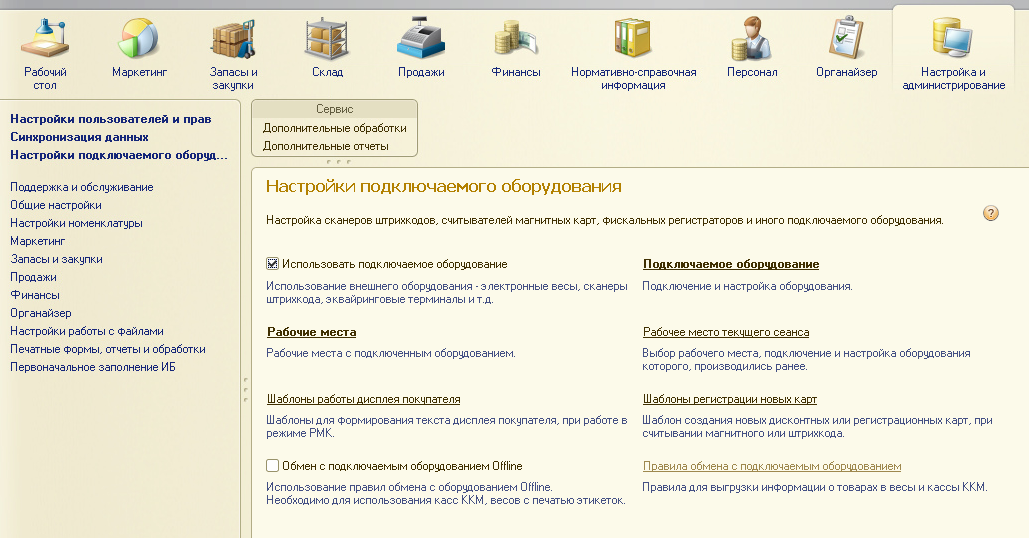1029x538 pixels.
Task: Select Настройки пользователей и прав in sidebar
Action: (110, 119)
